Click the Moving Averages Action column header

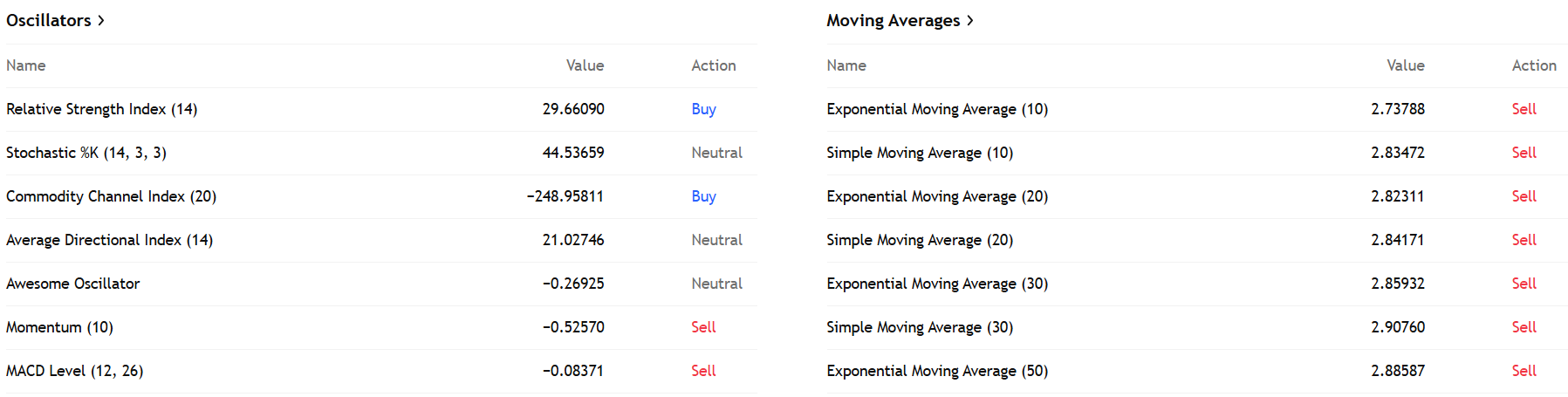pos(1533,65)
